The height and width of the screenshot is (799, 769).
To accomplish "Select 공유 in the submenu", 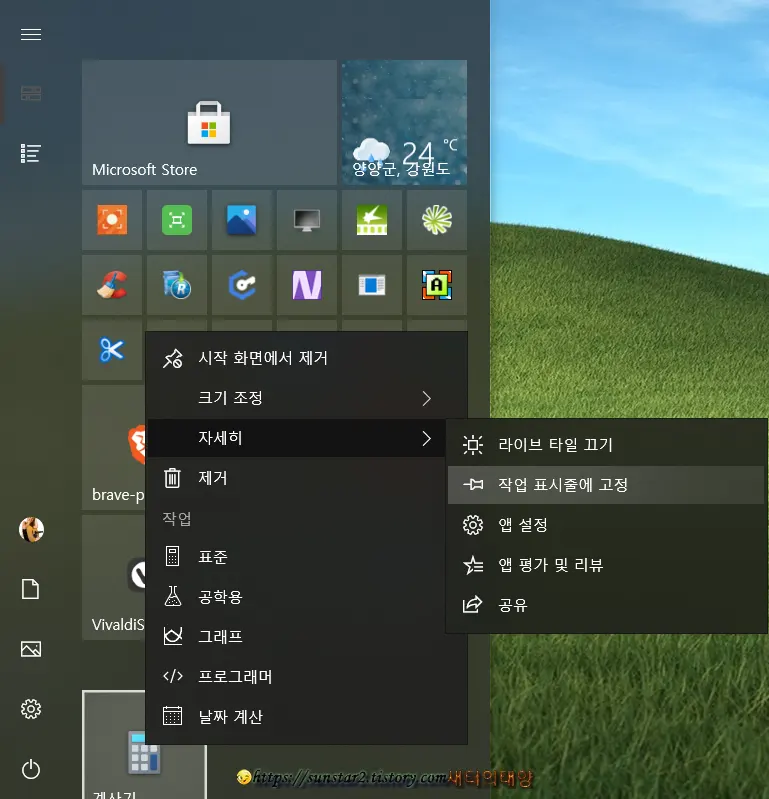I will [606, 605].
